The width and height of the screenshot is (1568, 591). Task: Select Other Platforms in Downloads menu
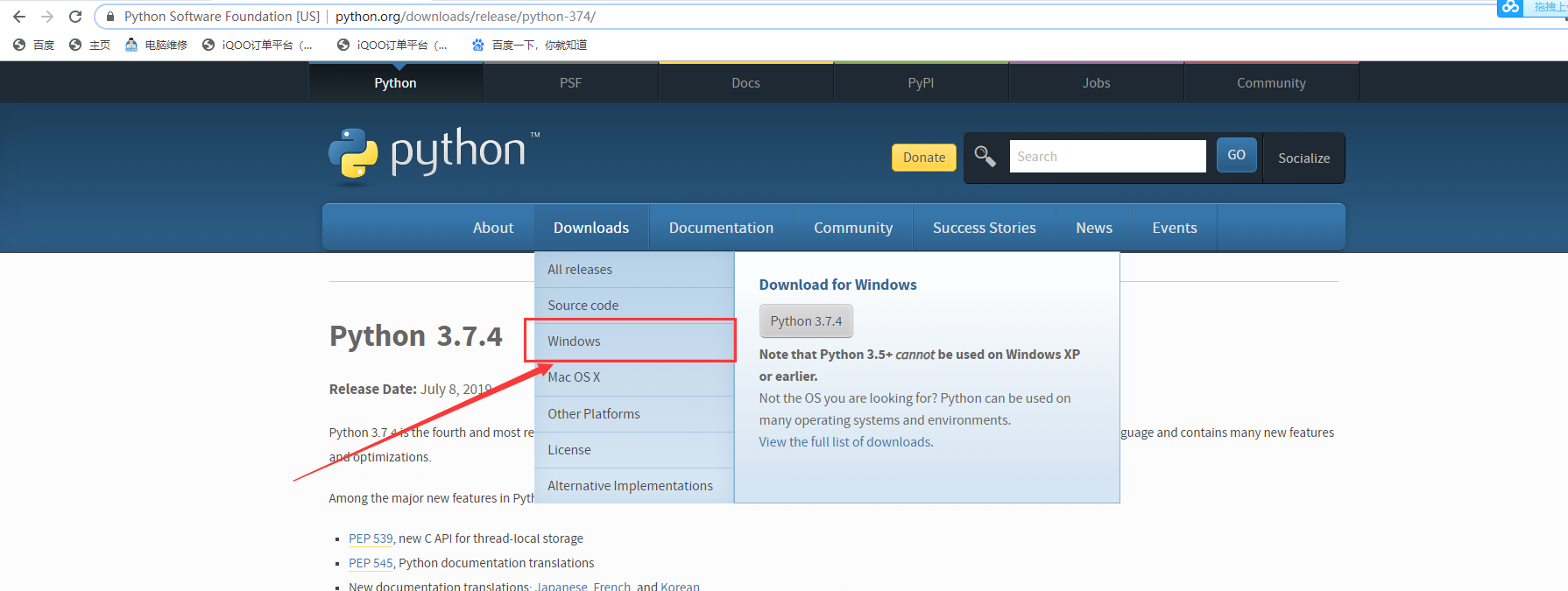click(x=634, y=414)
